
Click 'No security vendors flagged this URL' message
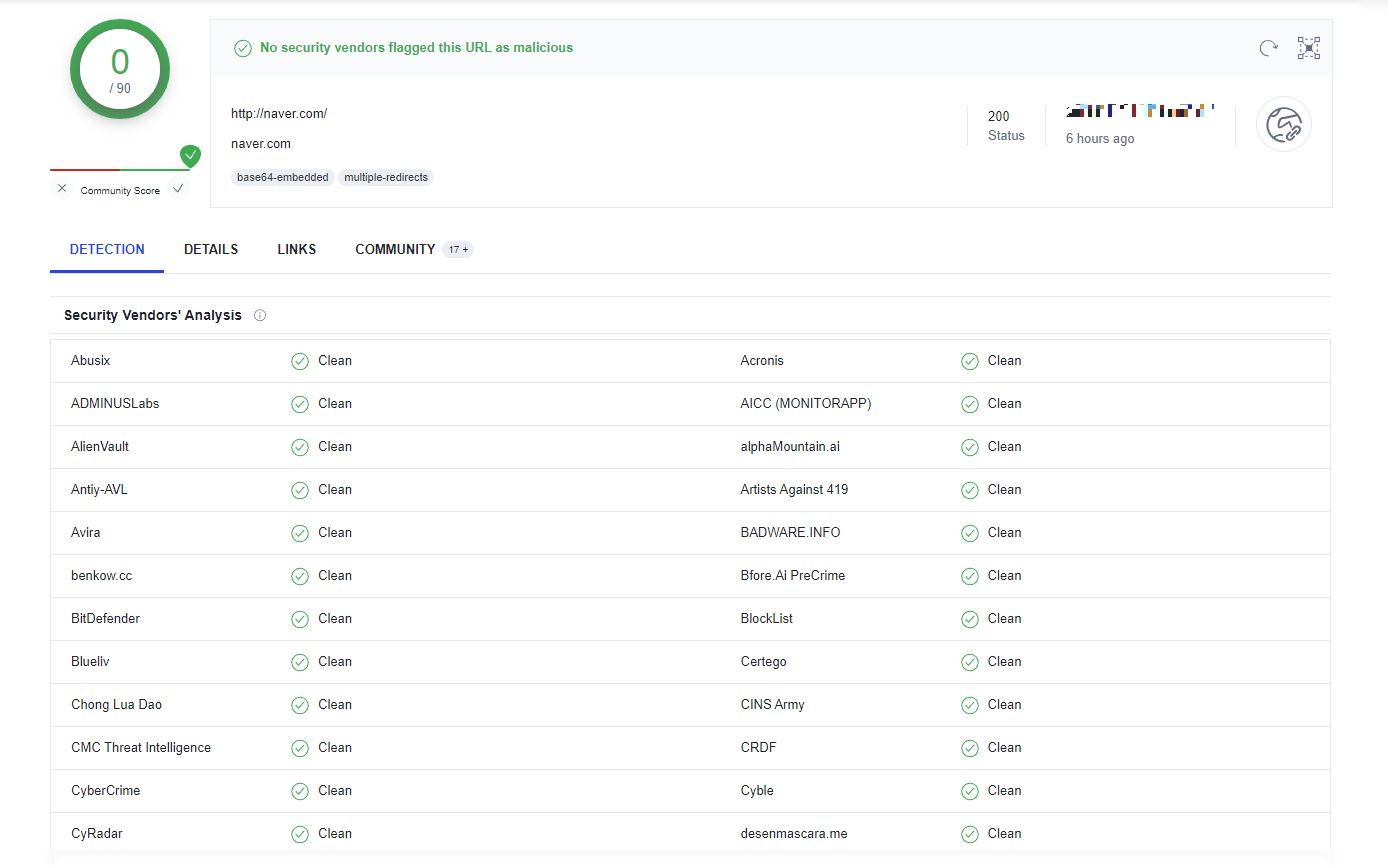[416, 47]
